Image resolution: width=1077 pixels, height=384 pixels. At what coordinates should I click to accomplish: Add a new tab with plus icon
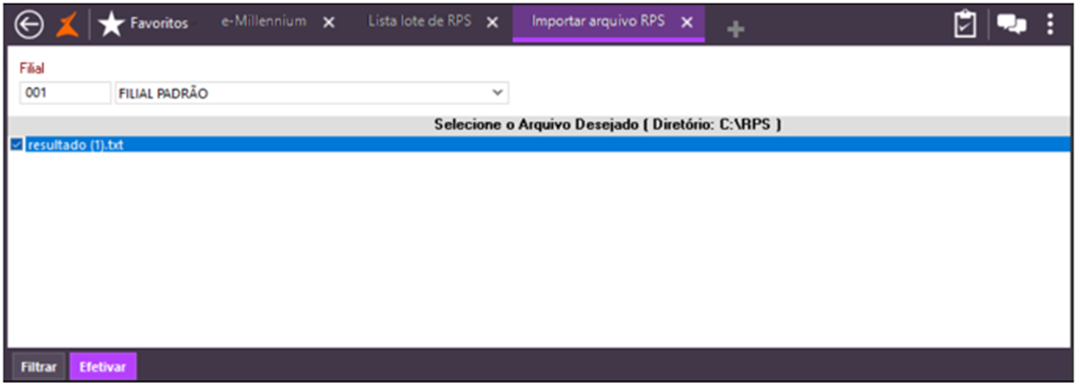(x=736, y=30)
